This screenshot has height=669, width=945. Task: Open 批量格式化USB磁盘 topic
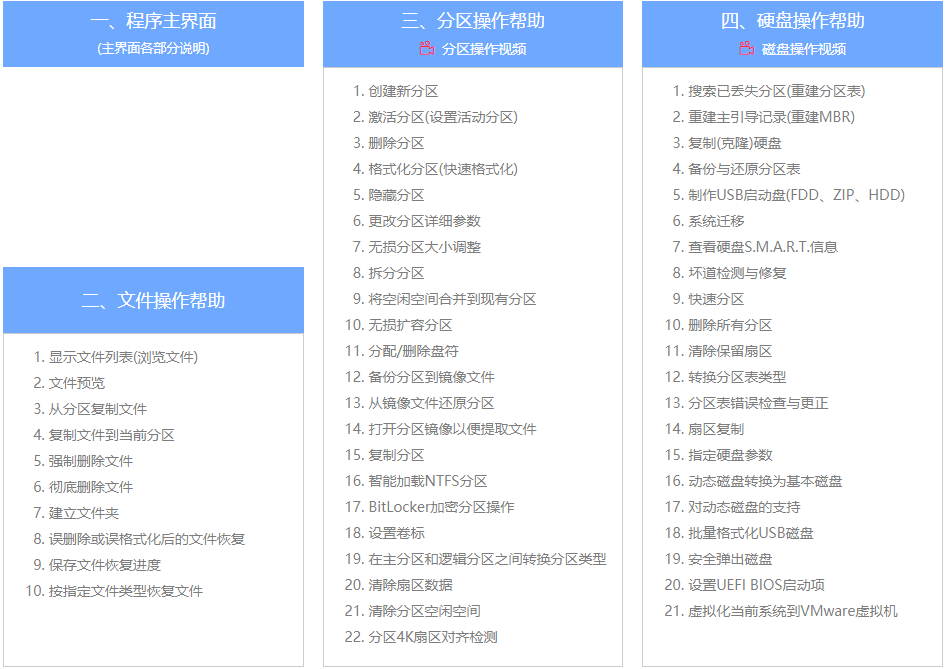tap(751, 533)
